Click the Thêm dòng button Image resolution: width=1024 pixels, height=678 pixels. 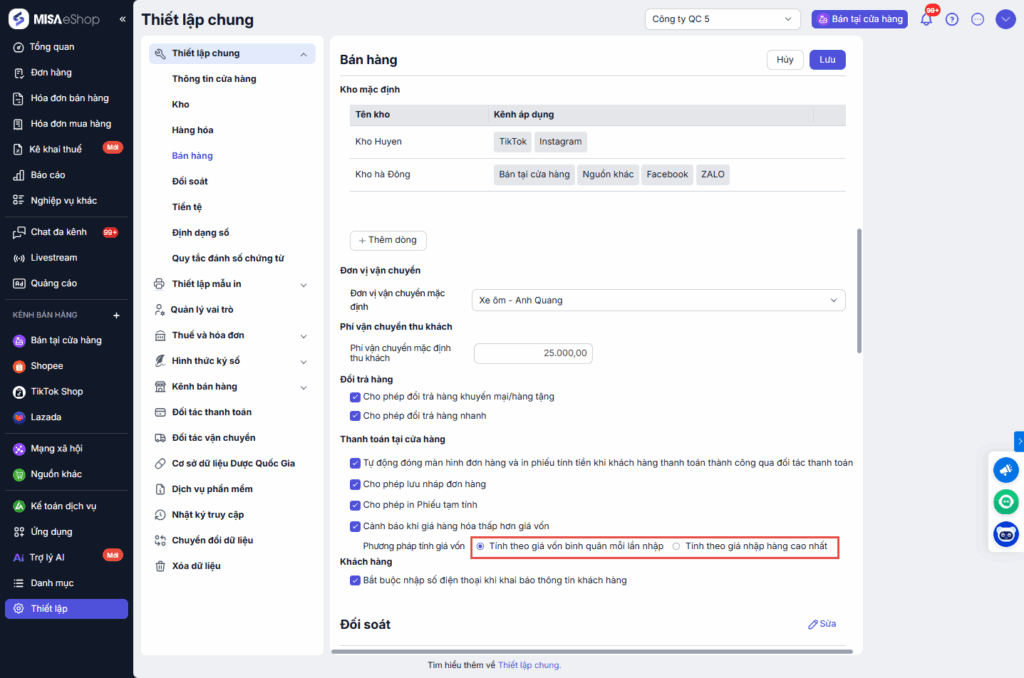(389, 240)
